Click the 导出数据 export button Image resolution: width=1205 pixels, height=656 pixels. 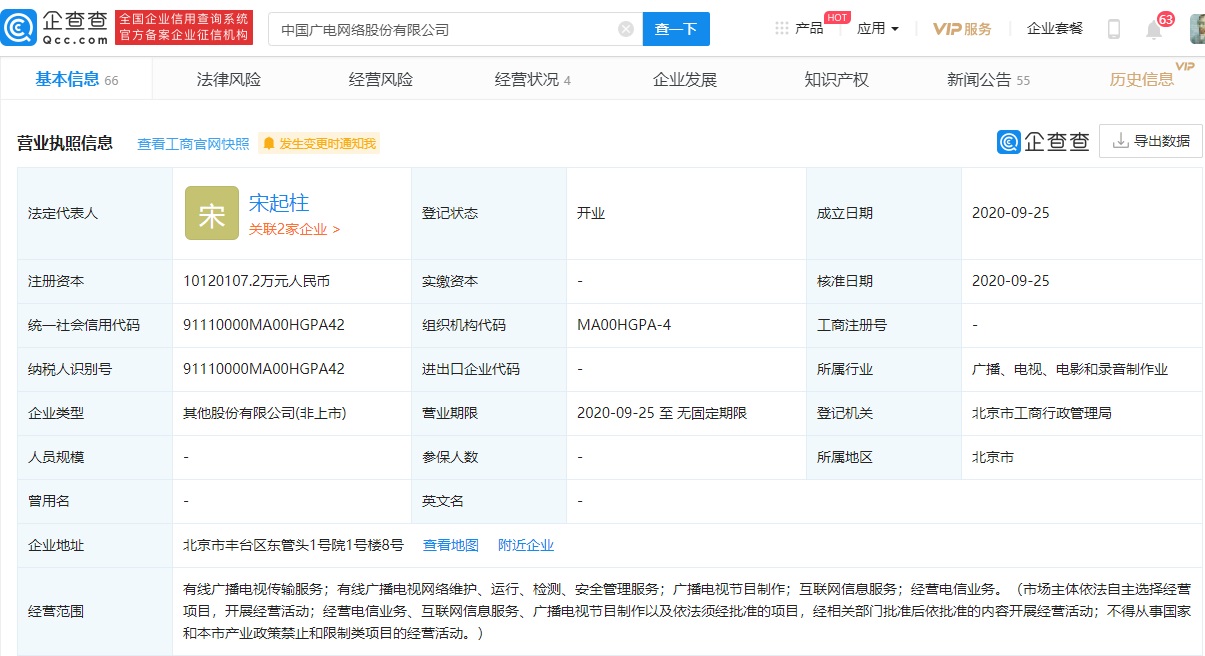click(1150, 141)
